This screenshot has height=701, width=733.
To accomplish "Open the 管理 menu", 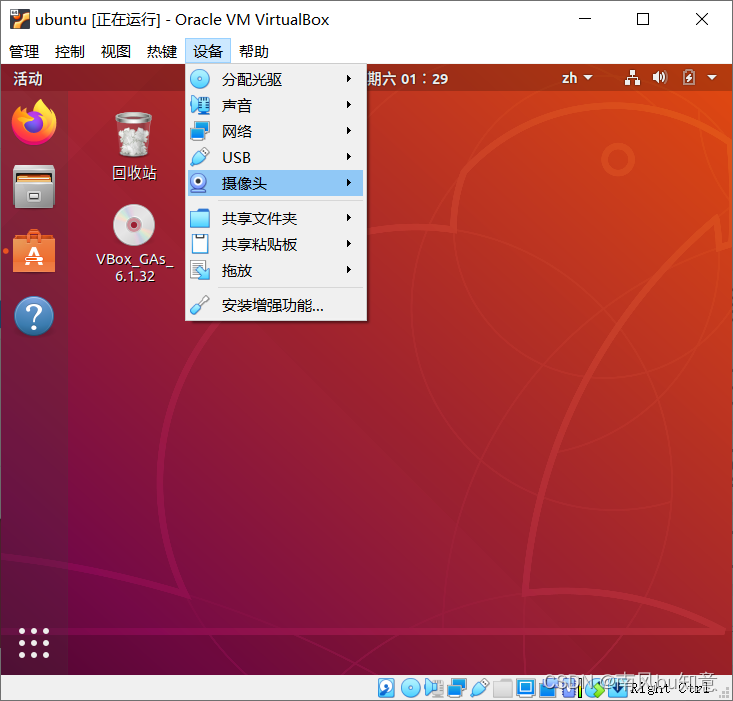I will click(24, 51).
